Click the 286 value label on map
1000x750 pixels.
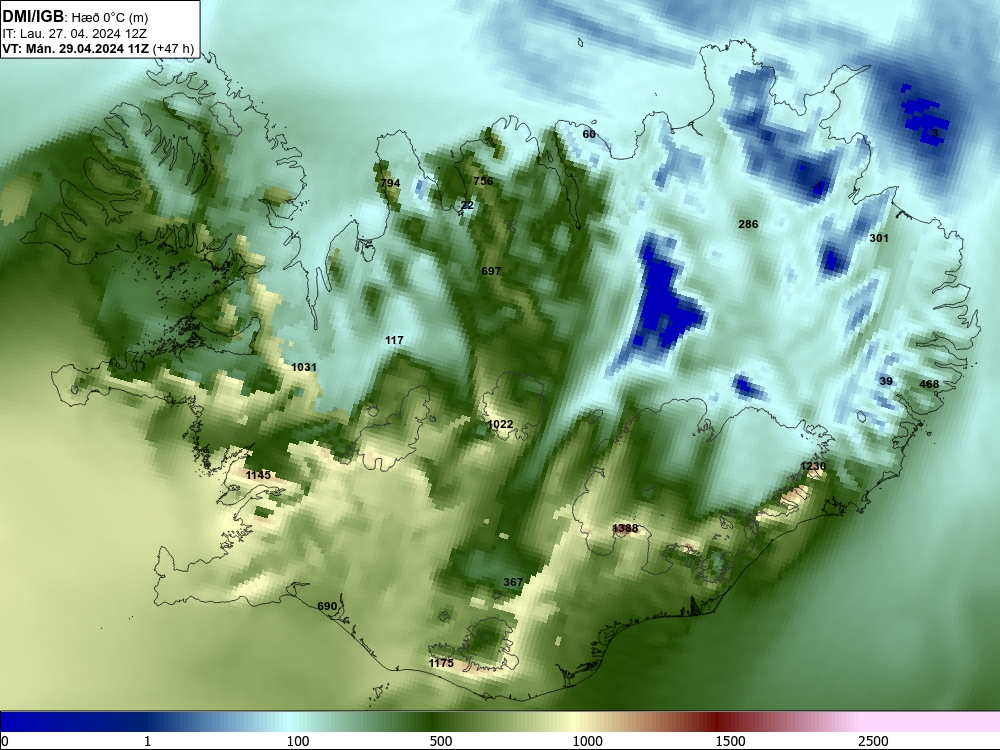[748, 224]
